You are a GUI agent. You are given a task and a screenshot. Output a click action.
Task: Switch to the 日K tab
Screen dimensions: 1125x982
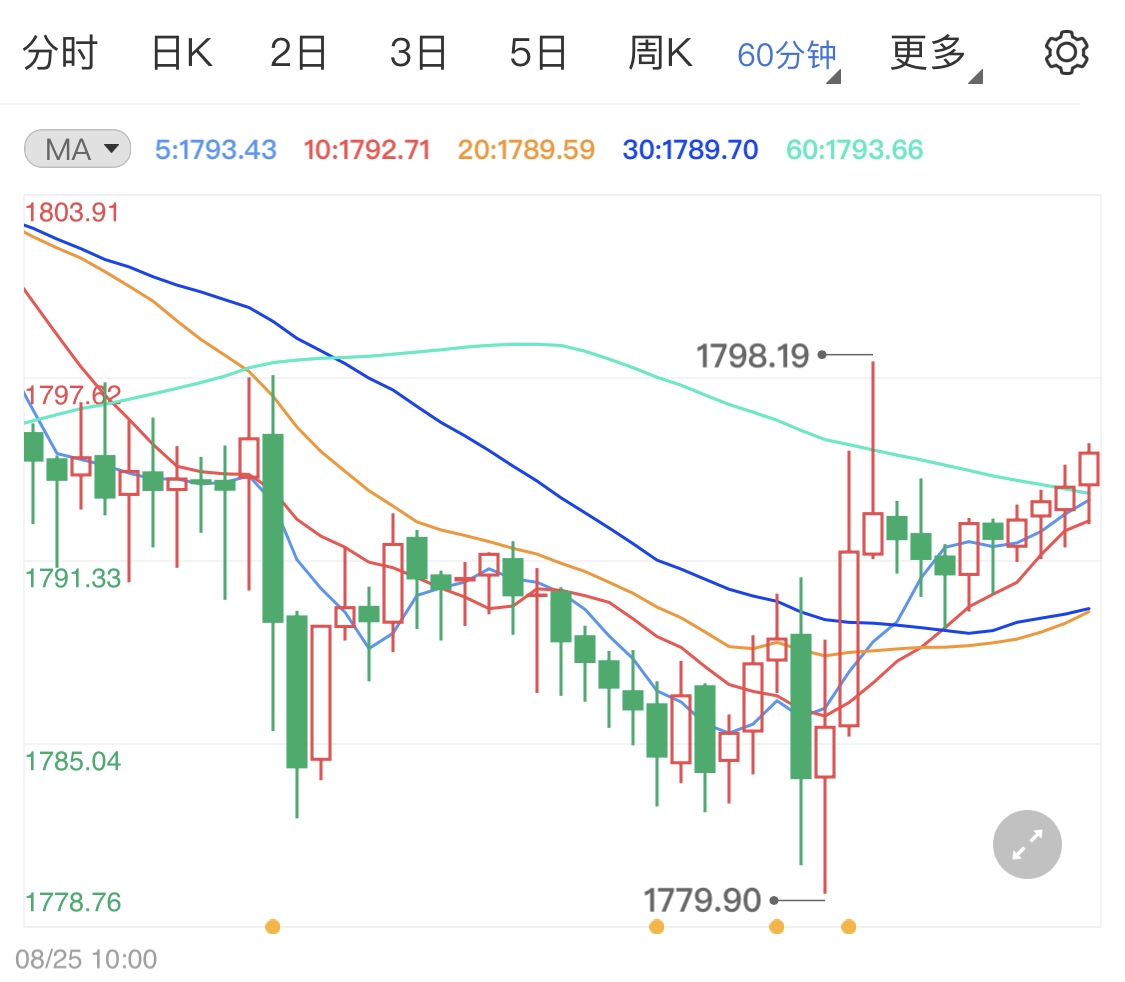tap(182, 53)
